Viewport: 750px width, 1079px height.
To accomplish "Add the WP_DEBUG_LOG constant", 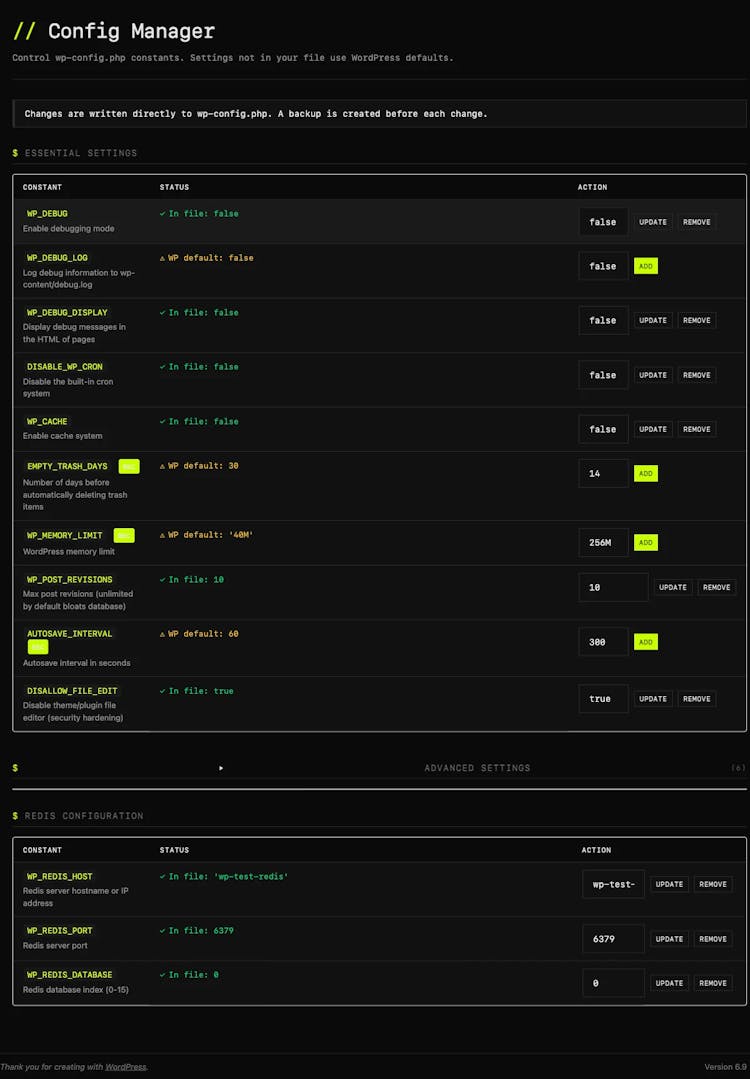I will pyautogui.click(x=645, y=266).
